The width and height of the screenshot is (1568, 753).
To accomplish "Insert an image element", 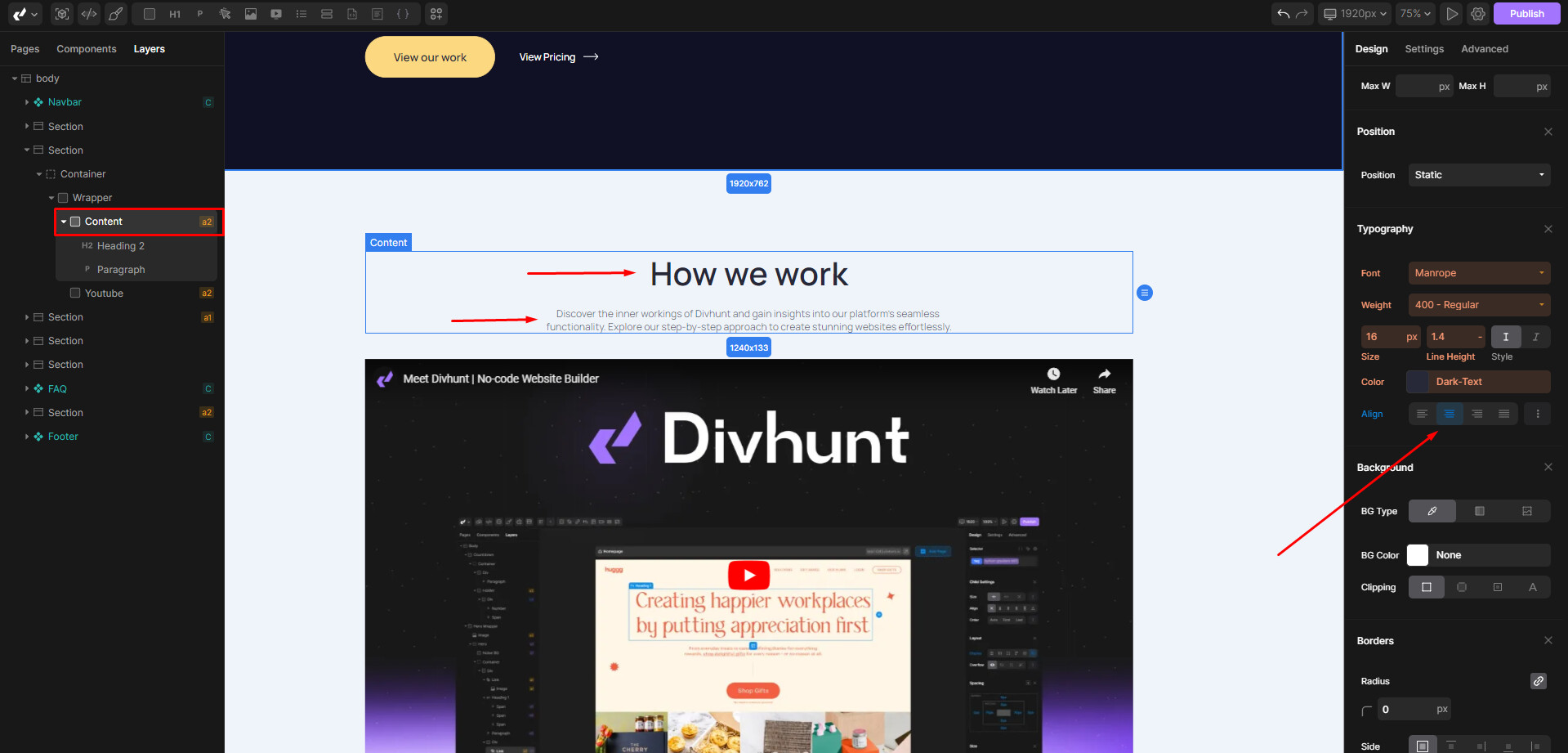I will coord(251,14).
